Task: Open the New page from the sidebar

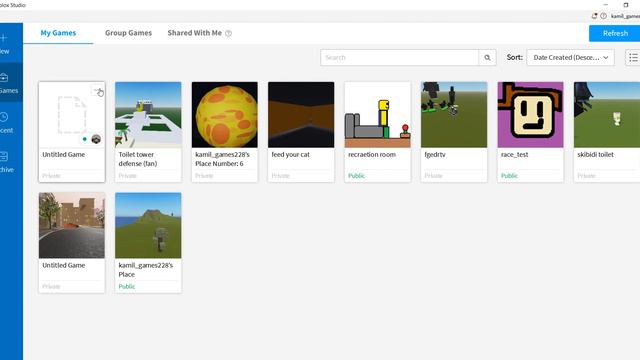Action: tap(5, 44)
